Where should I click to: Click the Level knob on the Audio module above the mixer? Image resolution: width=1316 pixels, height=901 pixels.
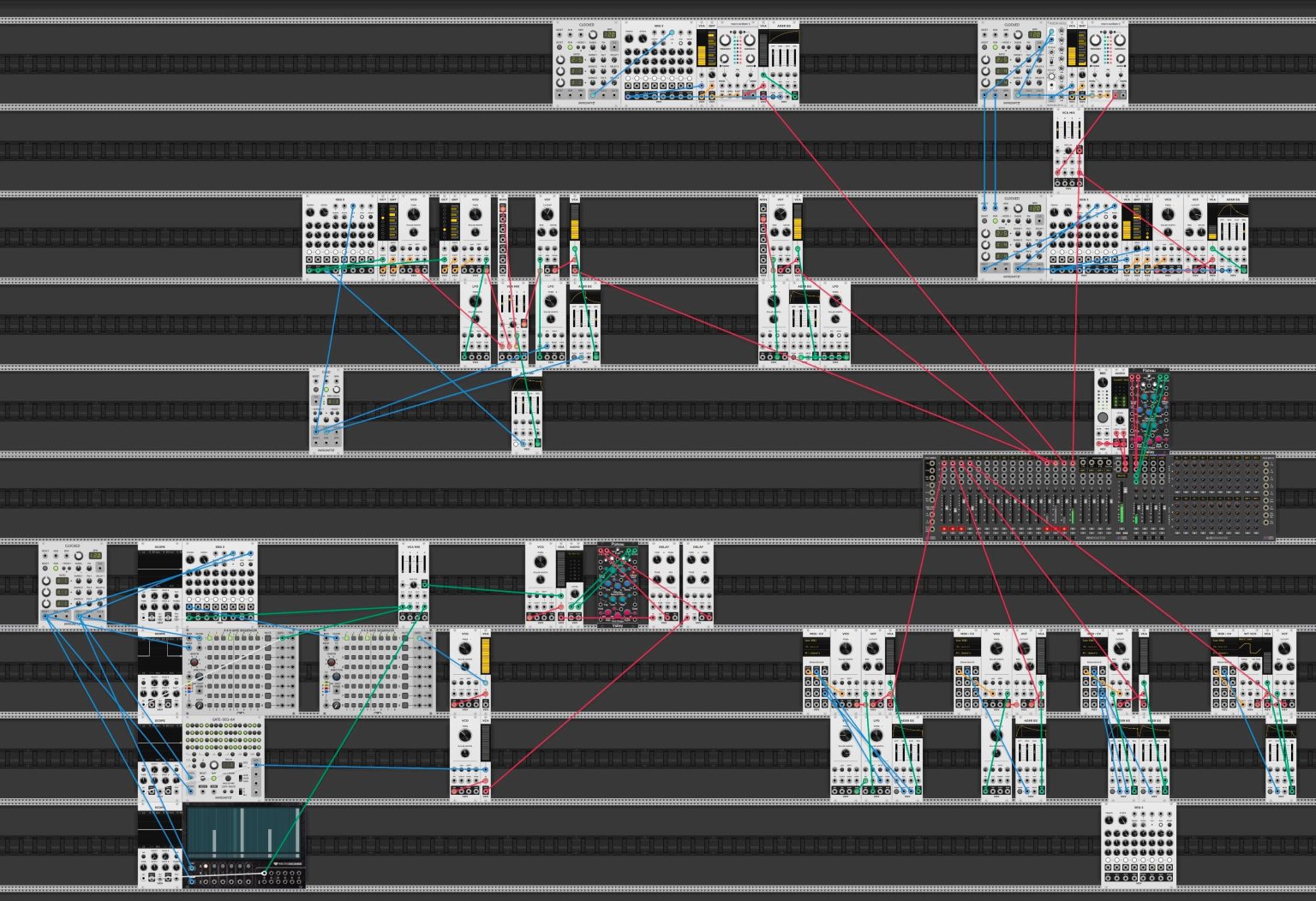(1120, 420)
